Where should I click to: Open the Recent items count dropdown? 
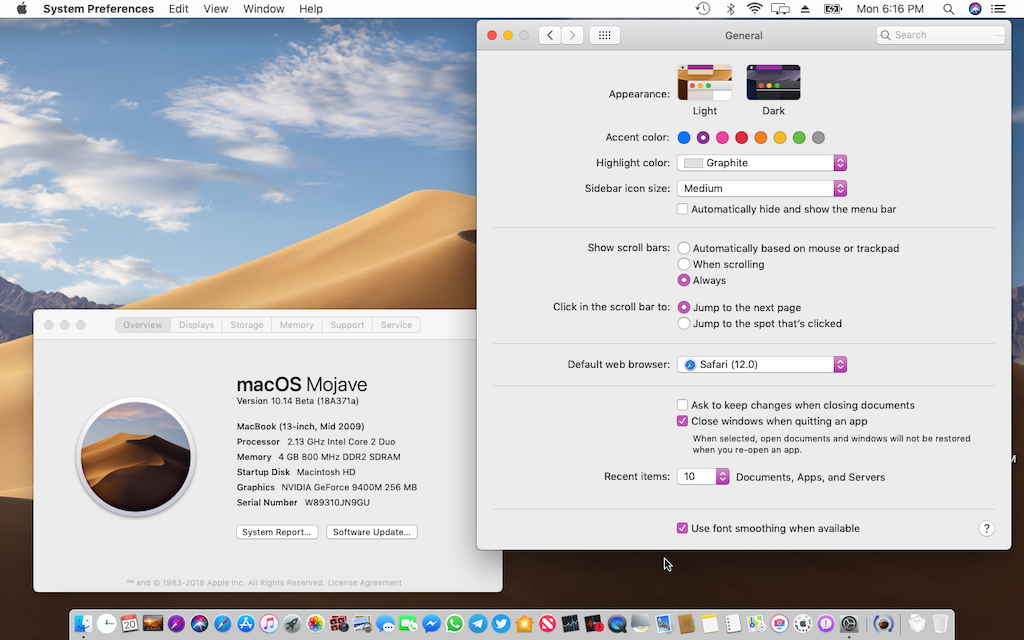point(703,477)
